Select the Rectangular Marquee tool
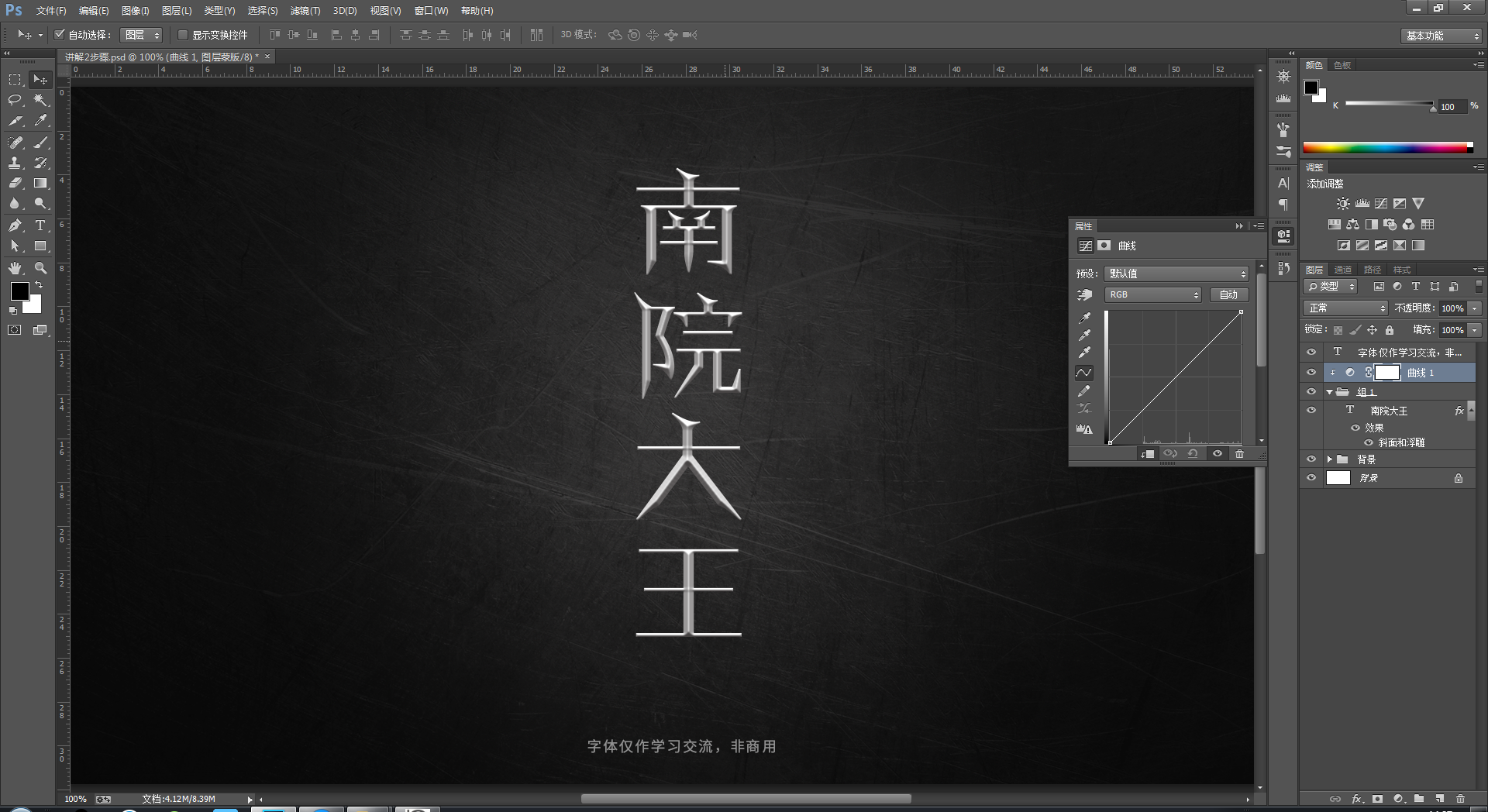 click(x=15, y=79)
